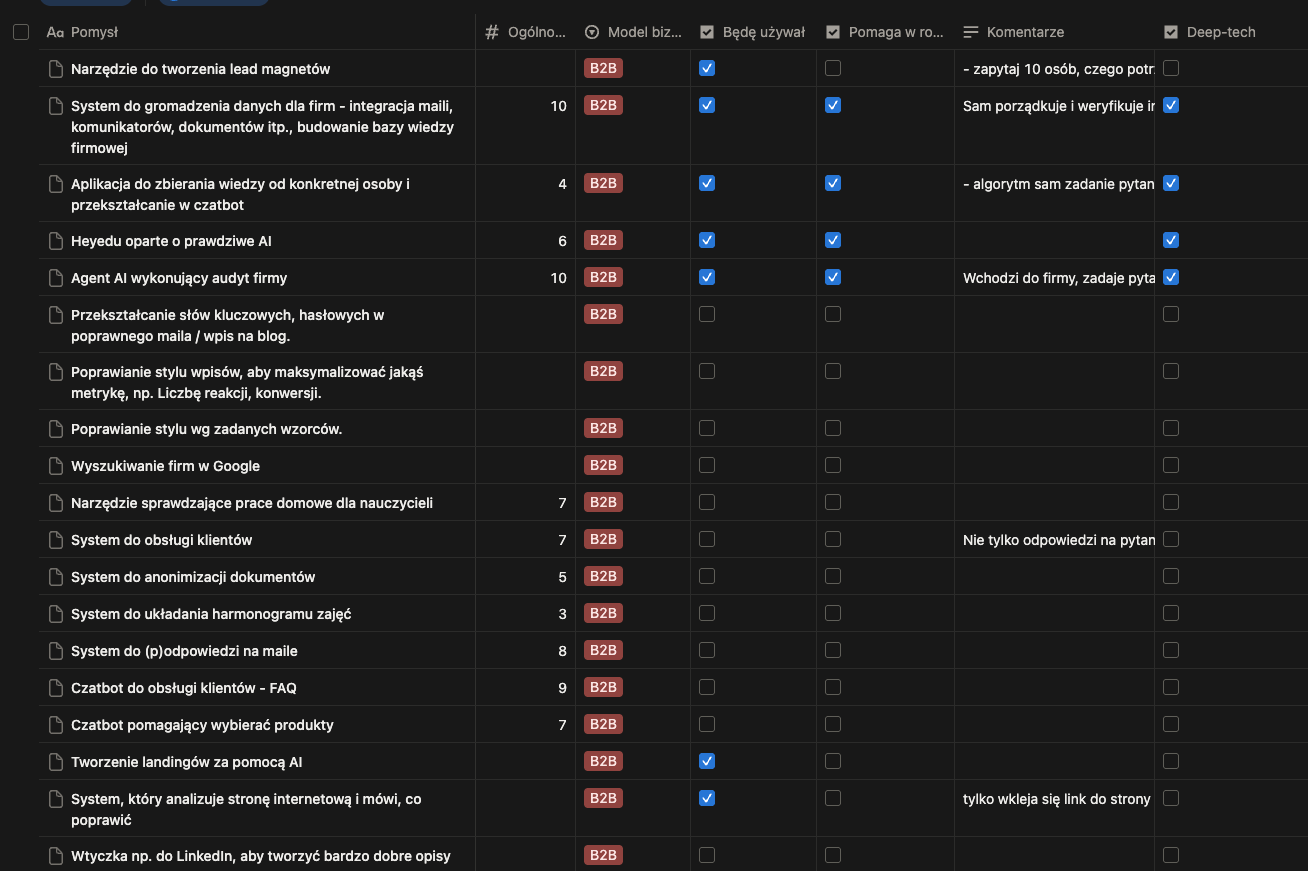Viewport: 1308px width, 871px height.
Task: Open the Deep-tech column header menu
Action: 1231,32
